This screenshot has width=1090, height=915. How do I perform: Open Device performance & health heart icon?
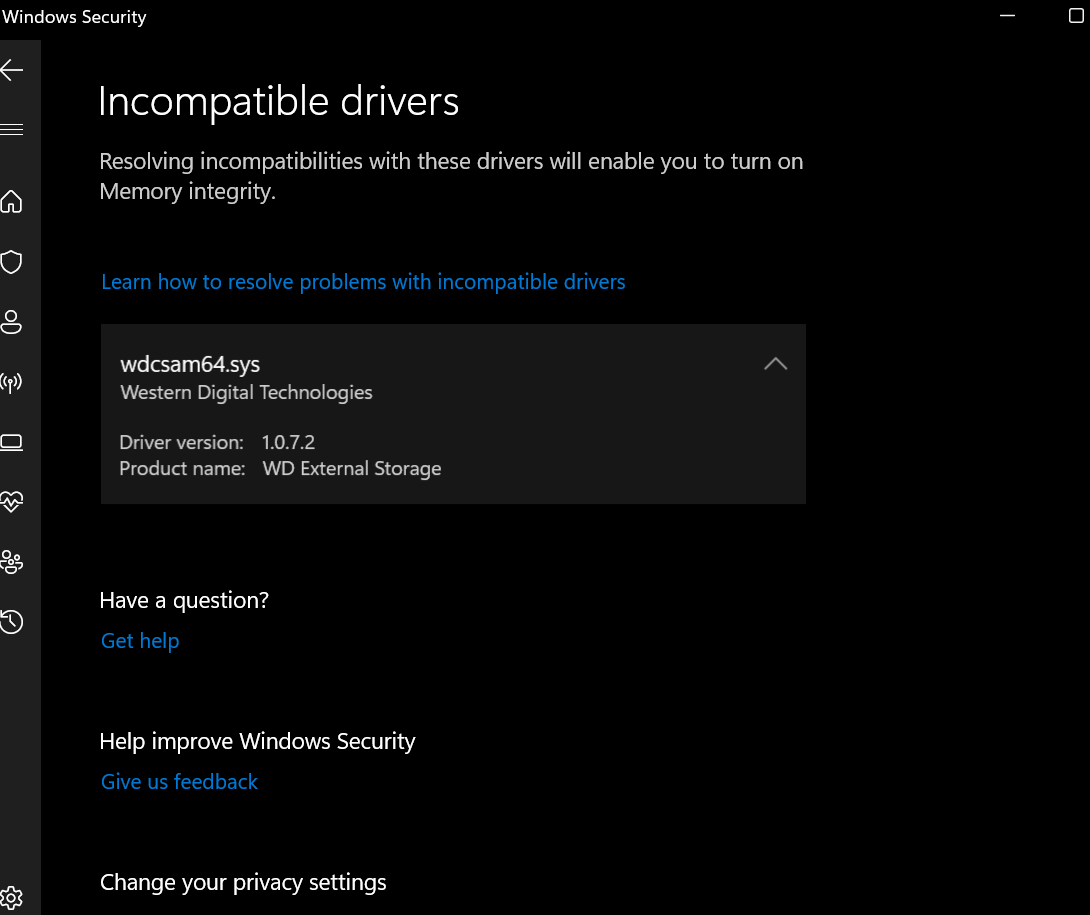[x=12, y=502]
